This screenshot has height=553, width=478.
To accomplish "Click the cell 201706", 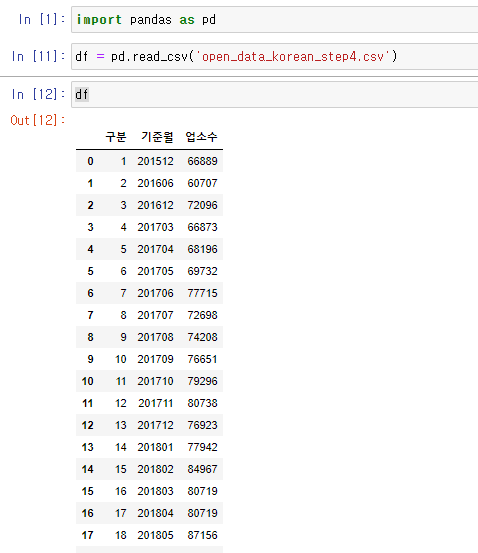I will tap(156, 293).
